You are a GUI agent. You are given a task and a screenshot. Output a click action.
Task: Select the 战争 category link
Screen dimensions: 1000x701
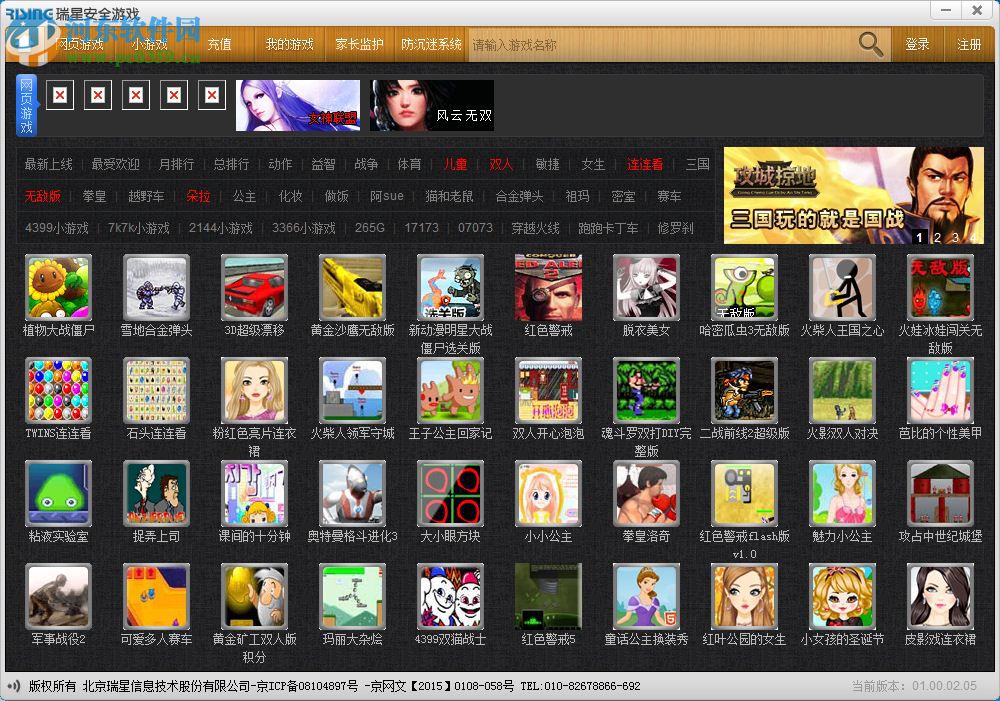(366, 164)
